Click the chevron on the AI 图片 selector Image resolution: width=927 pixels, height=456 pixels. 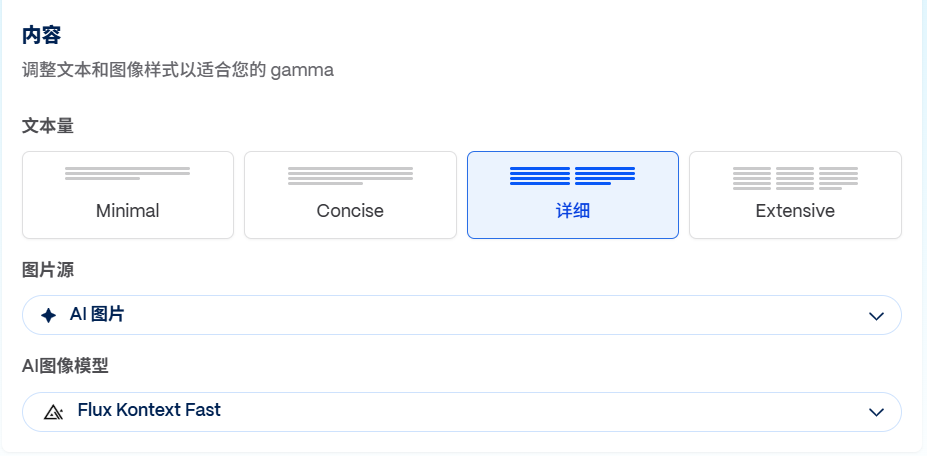pos(876,316)
